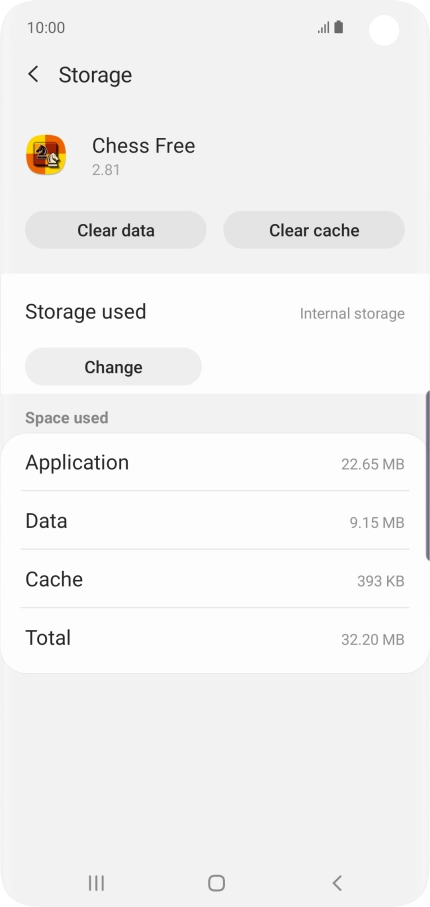430x907 pixels.
Task: Select the Application size row
Action: (215, 463)
